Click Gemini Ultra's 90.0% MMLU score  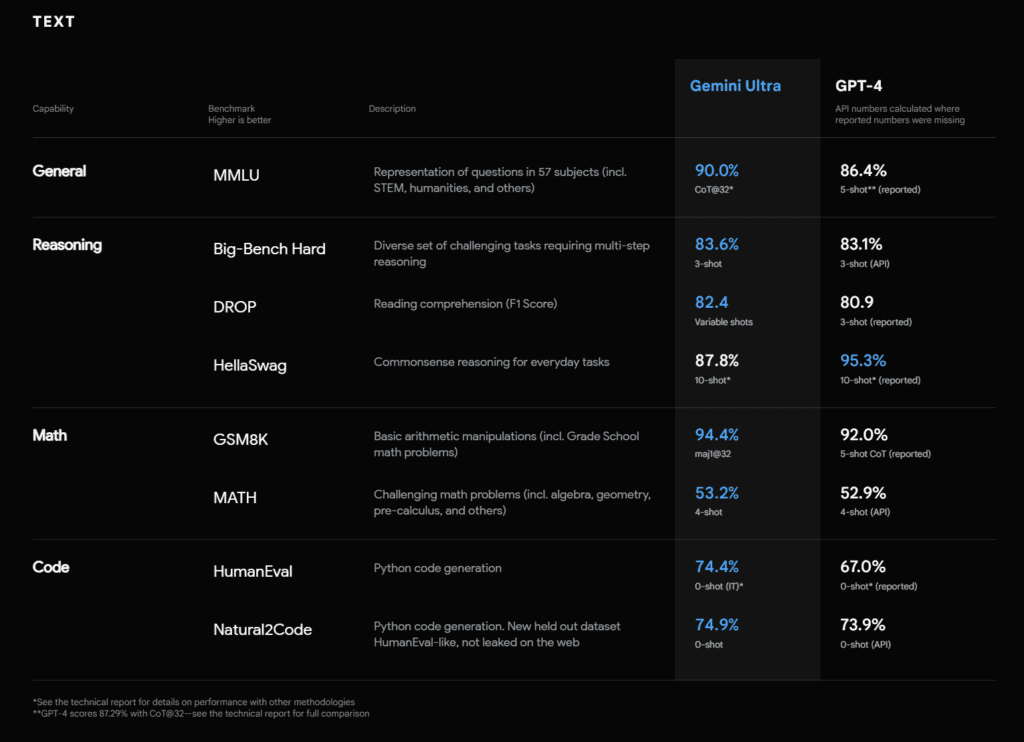click(717, 171)
